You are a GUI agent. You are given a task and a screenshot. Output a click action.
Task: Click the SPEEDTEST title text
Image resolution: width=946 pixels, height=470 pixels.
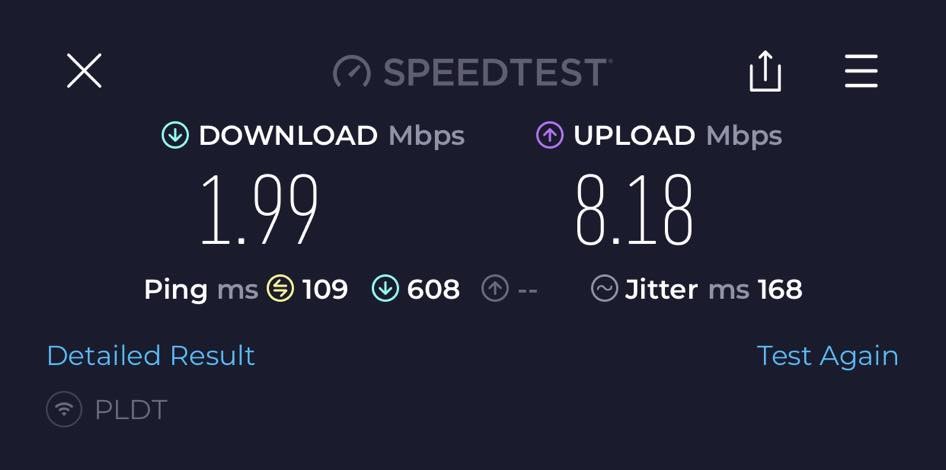[x=495, y=72]
